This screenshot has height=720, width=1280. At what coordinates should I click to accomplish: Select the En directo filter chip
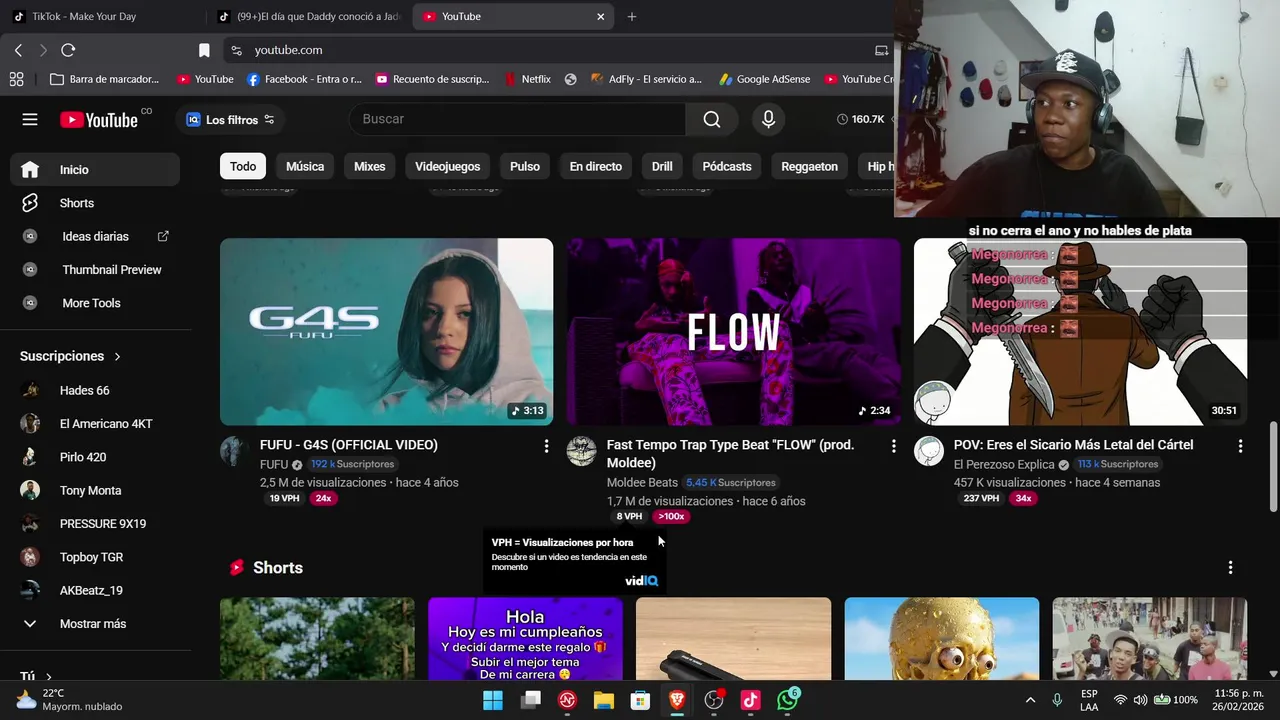click(596, 167)
